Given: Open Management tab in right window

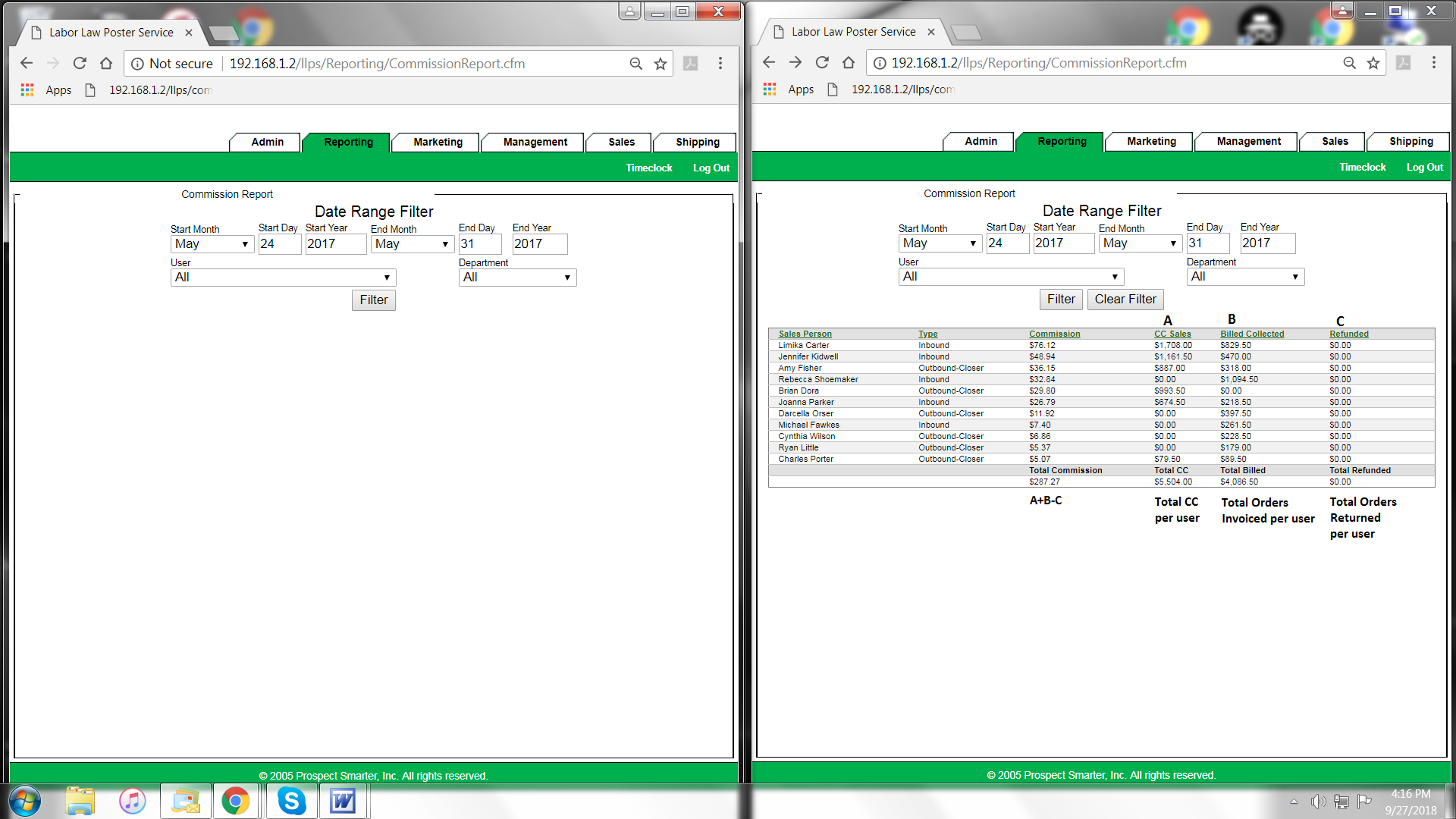Looking at the screenshot, I should coord(1248,142).
